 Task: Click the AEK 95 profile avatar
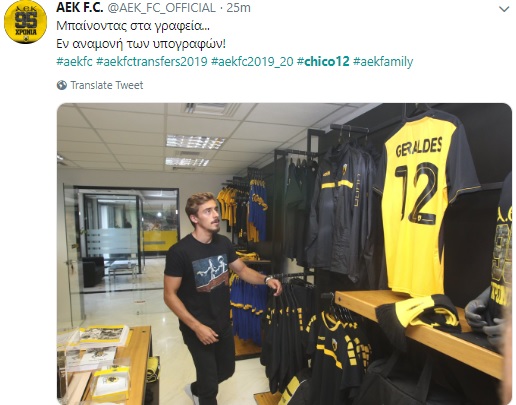coord(25,22)
